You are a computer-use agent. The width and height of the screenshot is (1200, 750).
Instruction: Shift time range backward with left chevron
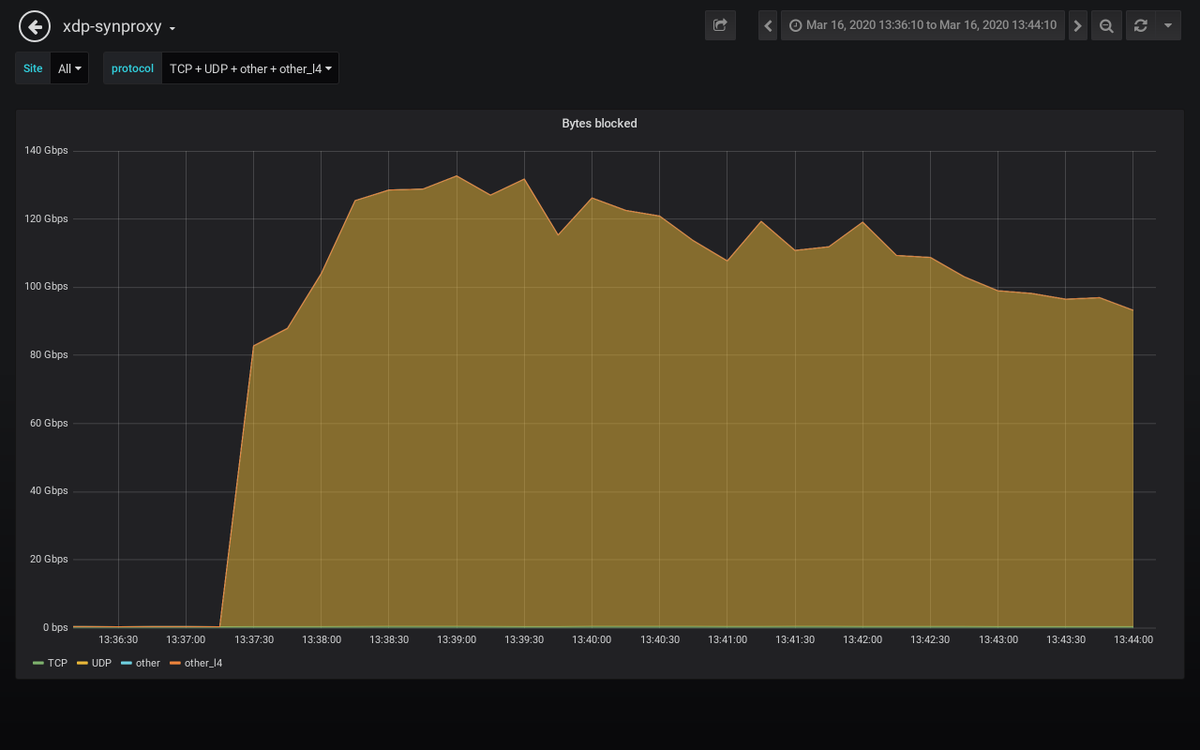[768, 26]
